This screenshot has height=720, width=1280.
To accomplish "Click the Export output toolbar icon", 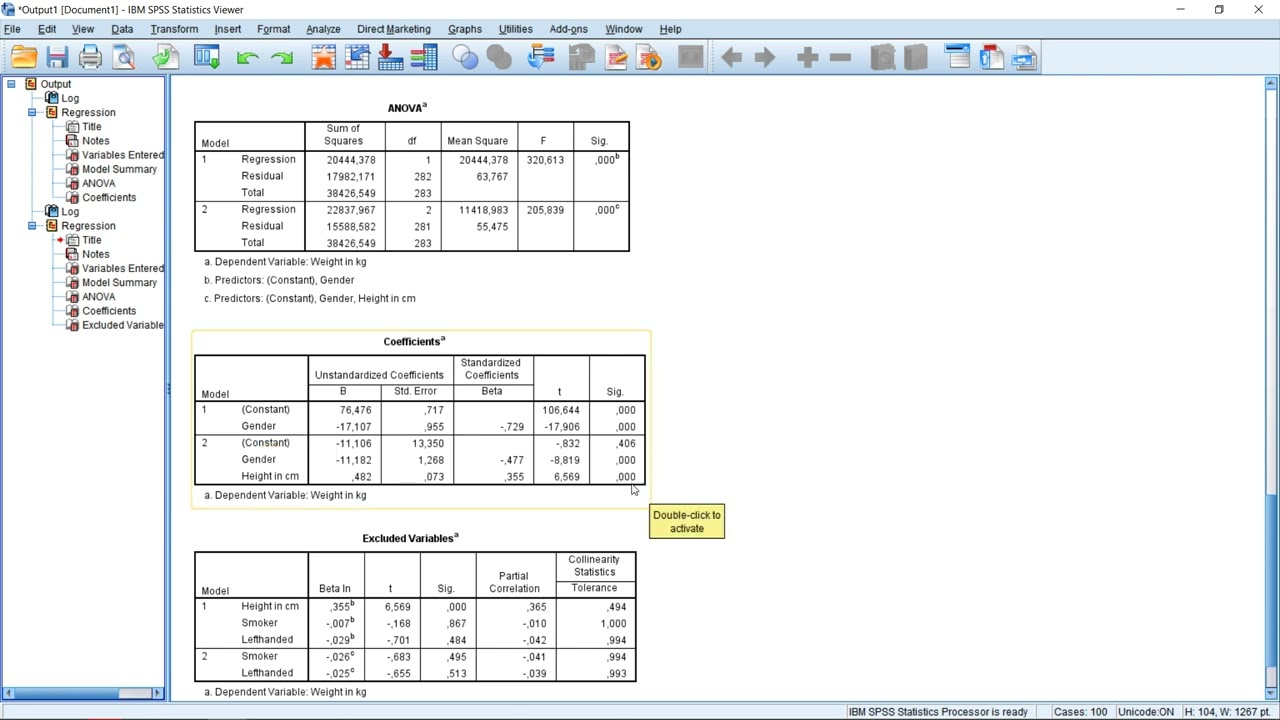I will pos(165,58).
